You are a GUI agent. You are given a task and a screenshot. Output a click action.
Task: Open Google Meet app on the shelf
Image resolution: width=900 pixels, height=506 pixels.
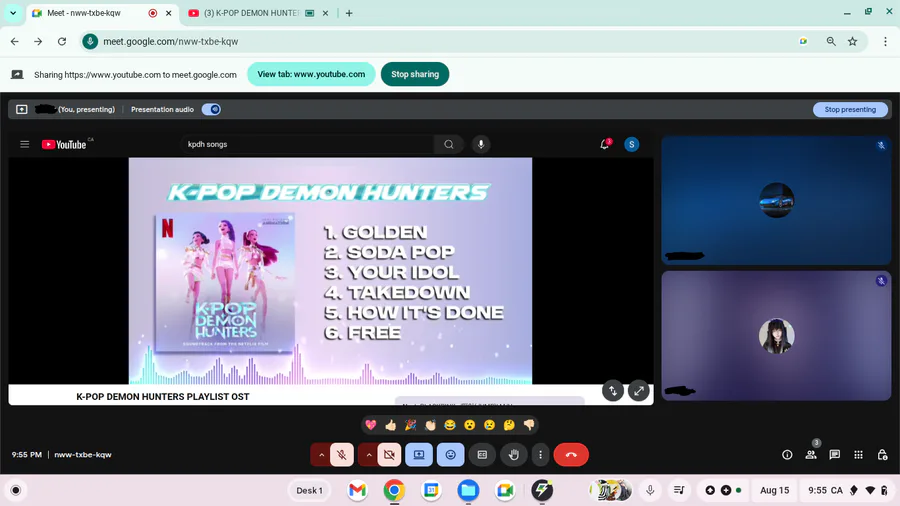505,491
